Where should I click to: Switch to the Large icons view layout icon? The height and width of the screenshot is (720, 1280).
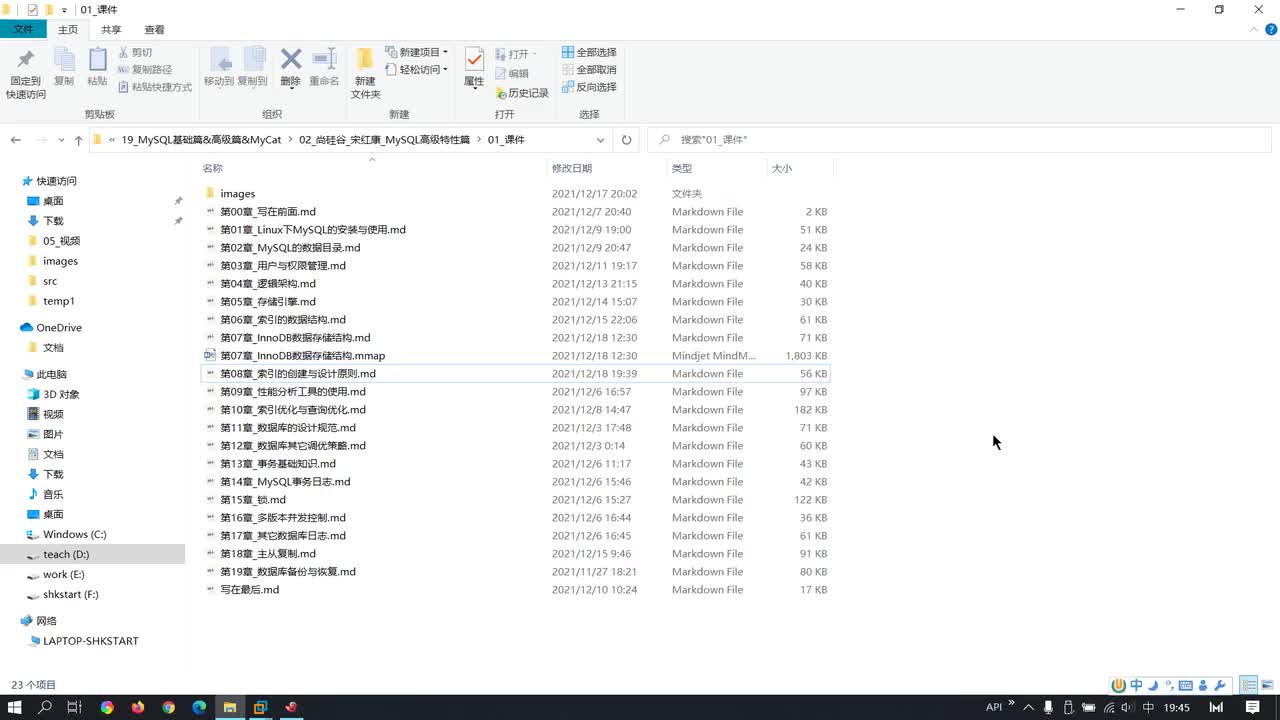point(1267,685)
